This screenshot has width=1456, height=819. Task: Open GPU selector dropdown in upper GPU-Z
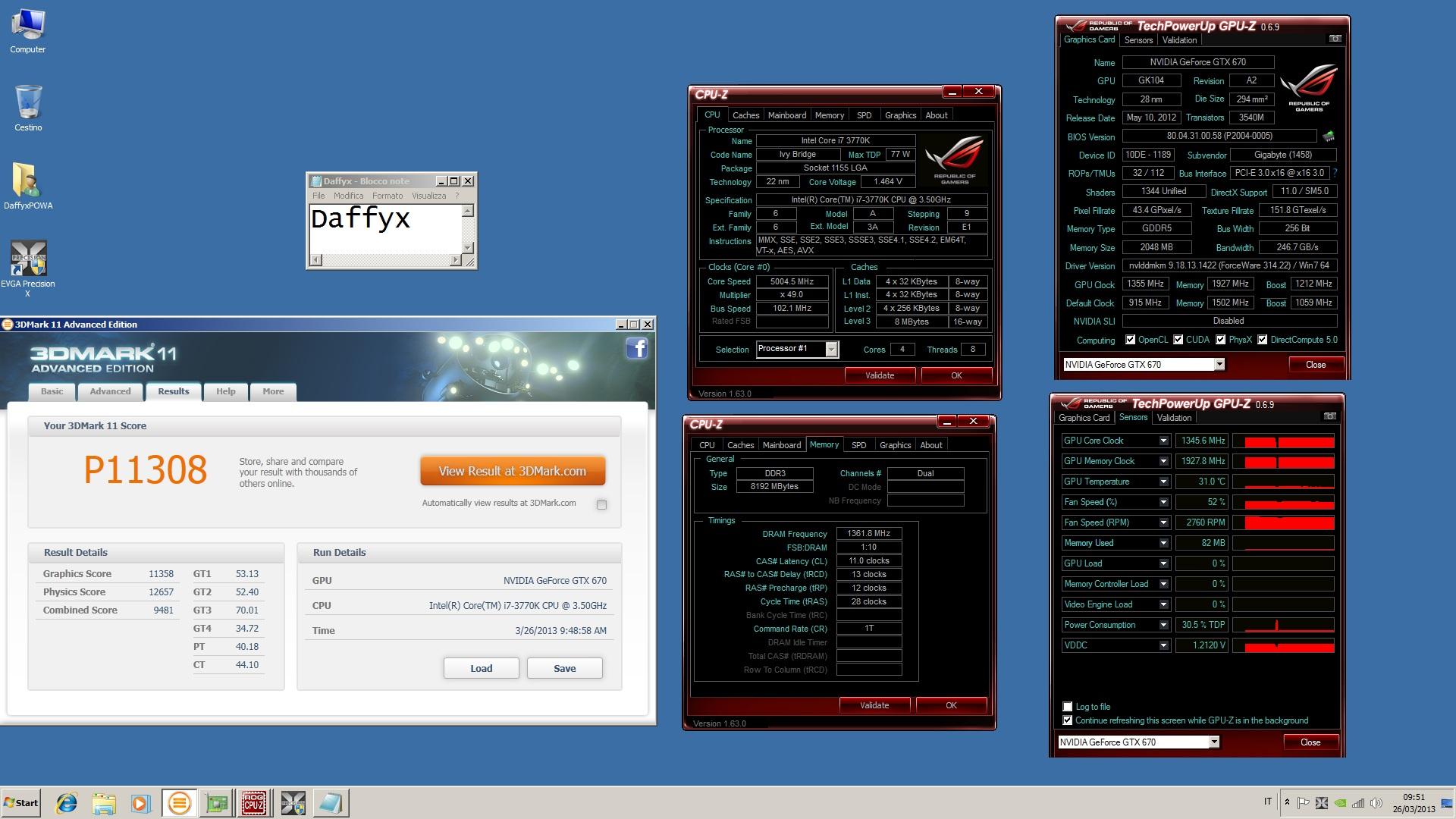1219,365
